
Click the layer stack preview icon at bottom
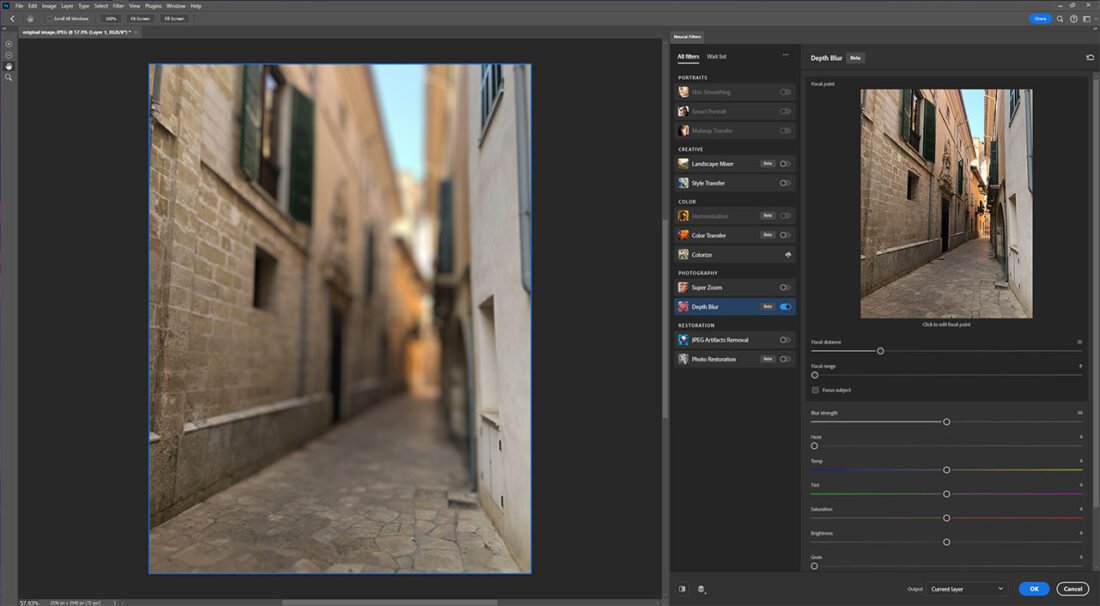pyautogui.click(x=701, y=589)
